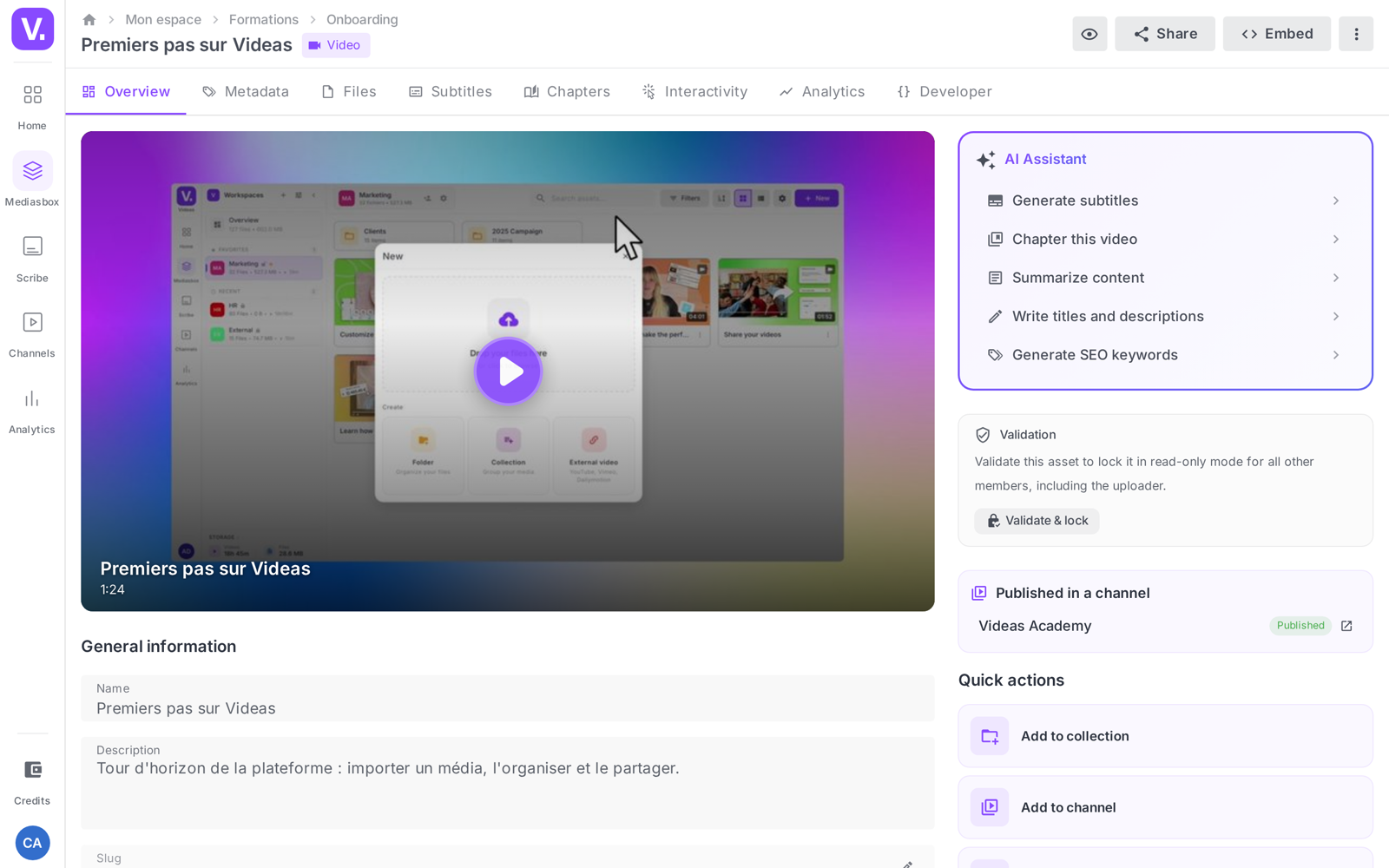The image size is (1389, 868).
Task: Open Videas Academy channel external link
Action: pyautogui.click(x=1346, y=626)
